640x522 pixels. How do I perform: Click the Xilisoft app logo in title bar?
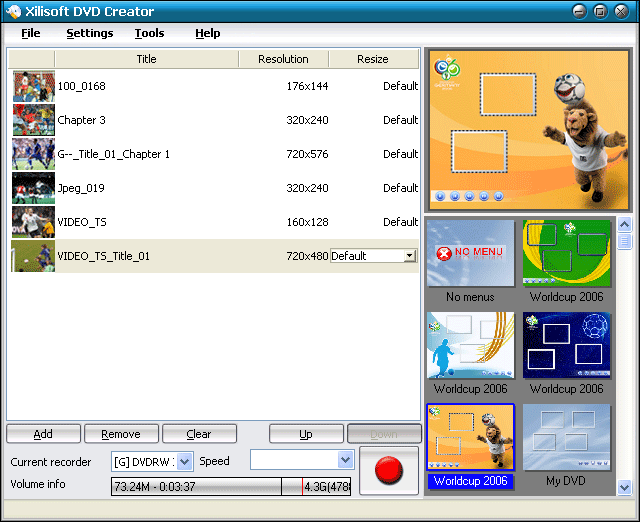[x=13, y=11]
